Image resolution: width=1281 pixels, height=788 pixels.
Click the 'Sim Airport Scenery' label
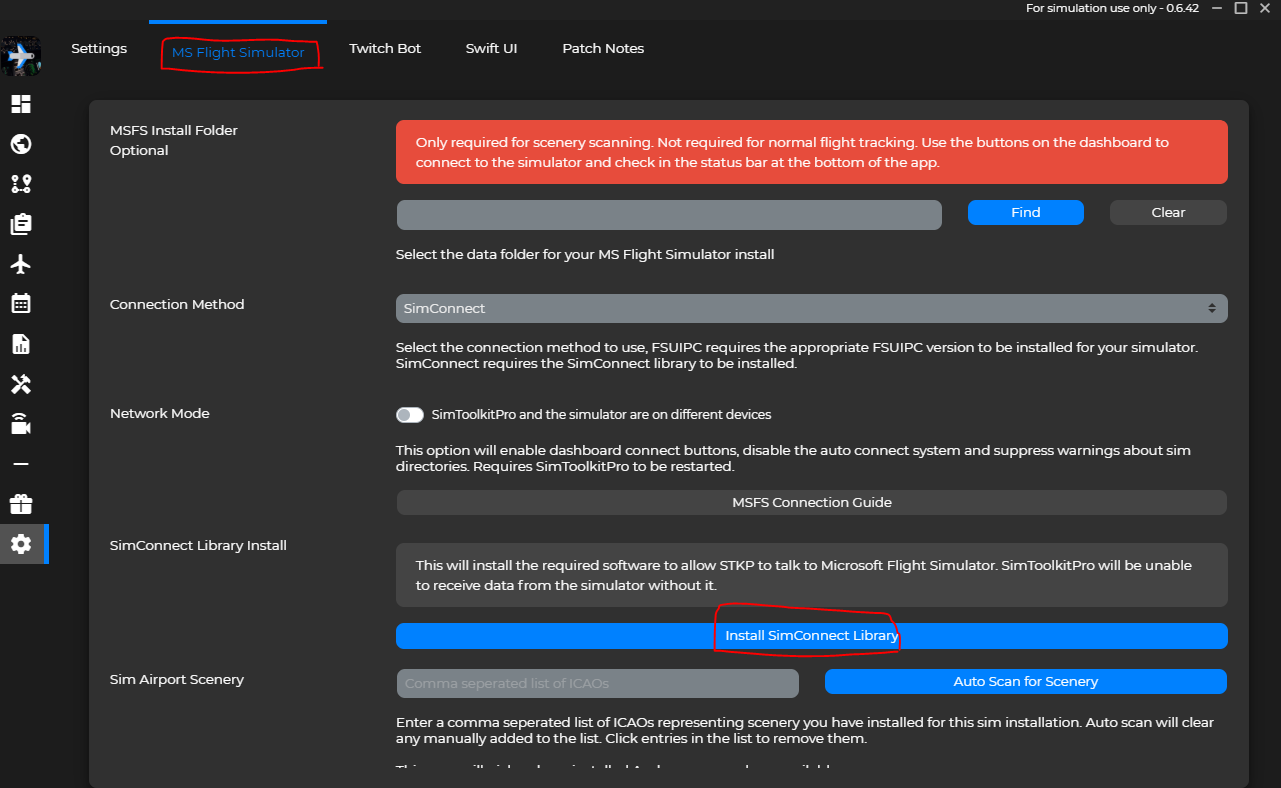pyautogui.click(x=177, y=679)
